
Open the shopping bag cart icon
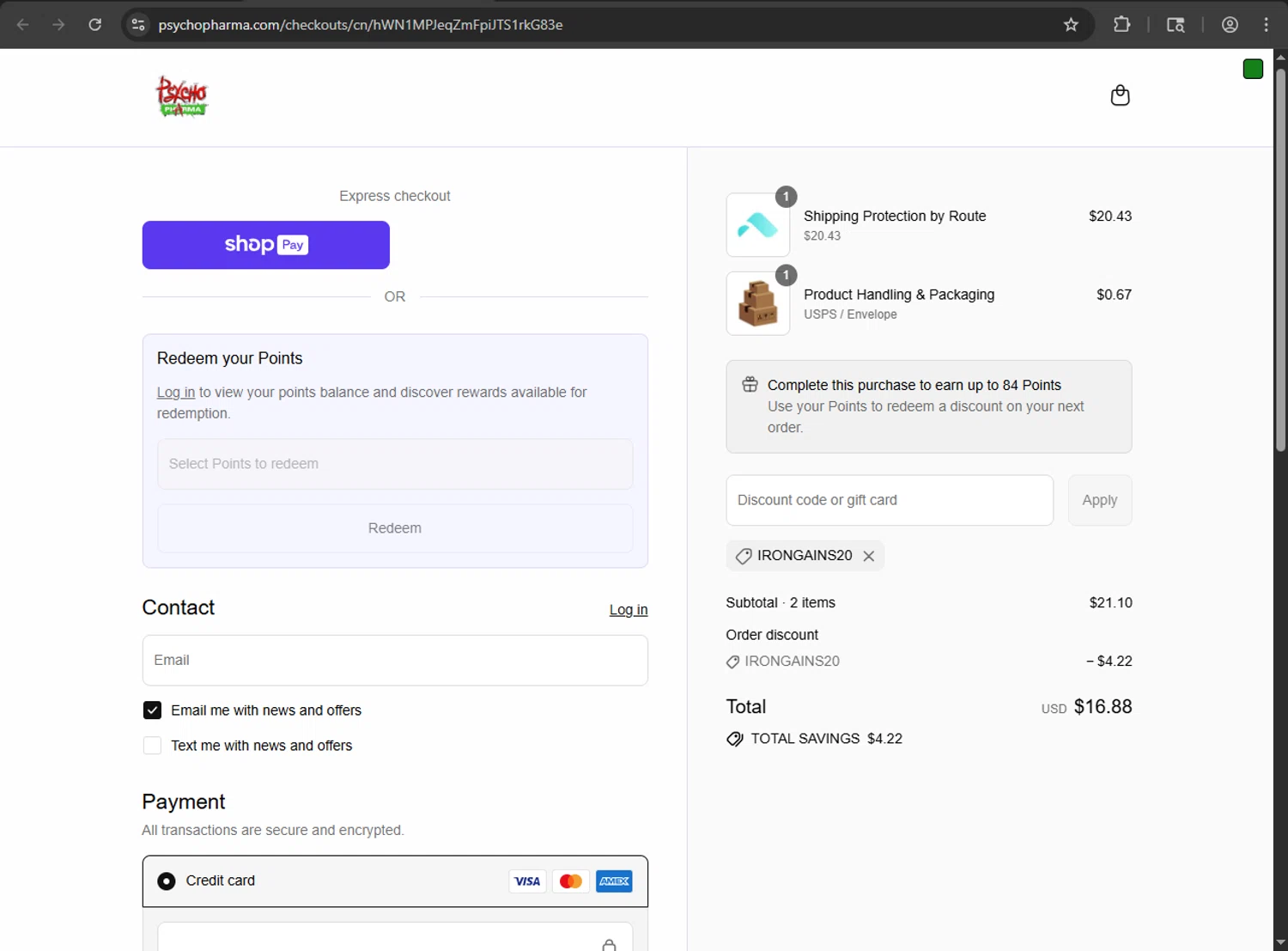click(x=1120, y=95)
